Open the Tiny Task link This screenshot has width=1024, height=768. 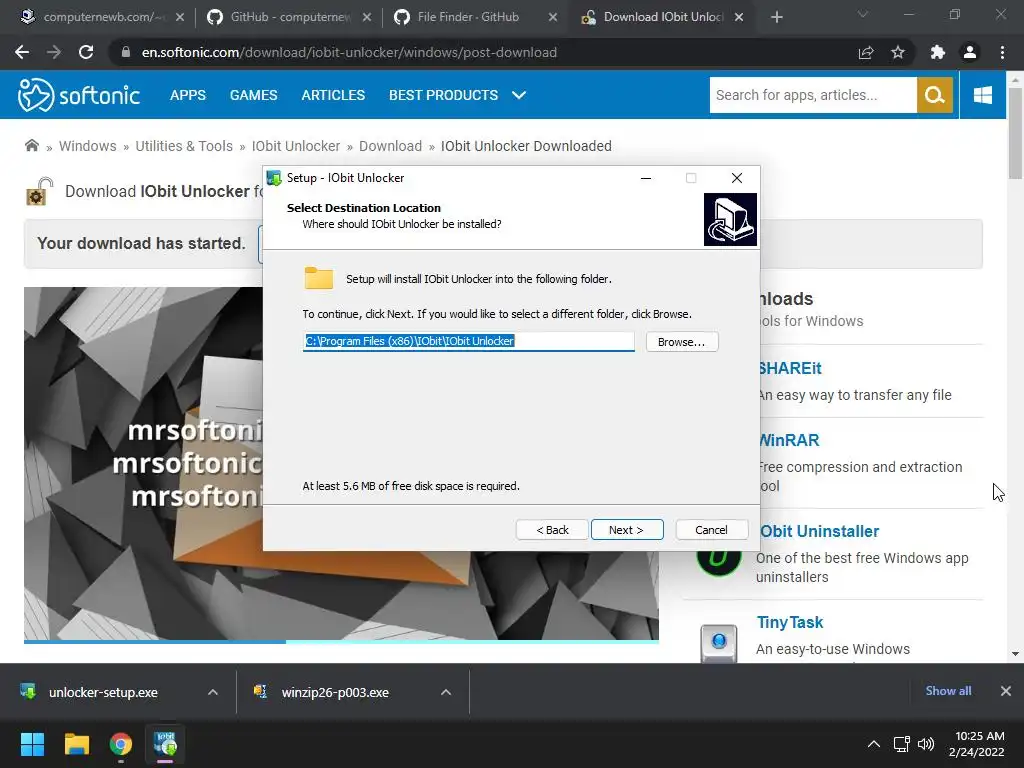(790, 622)
